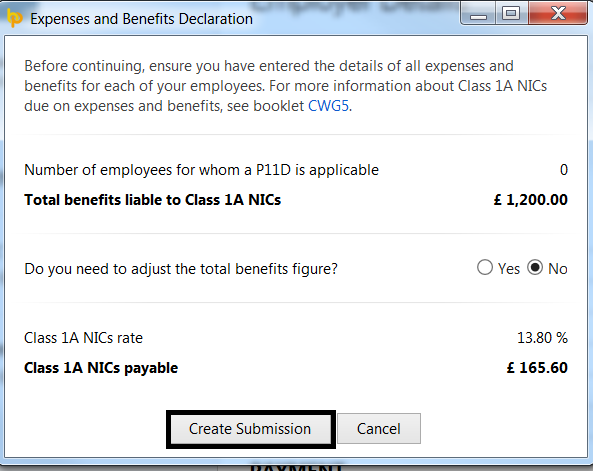Click the Class 1A NICs rate label
593x471 pixels.
(84, 338)
